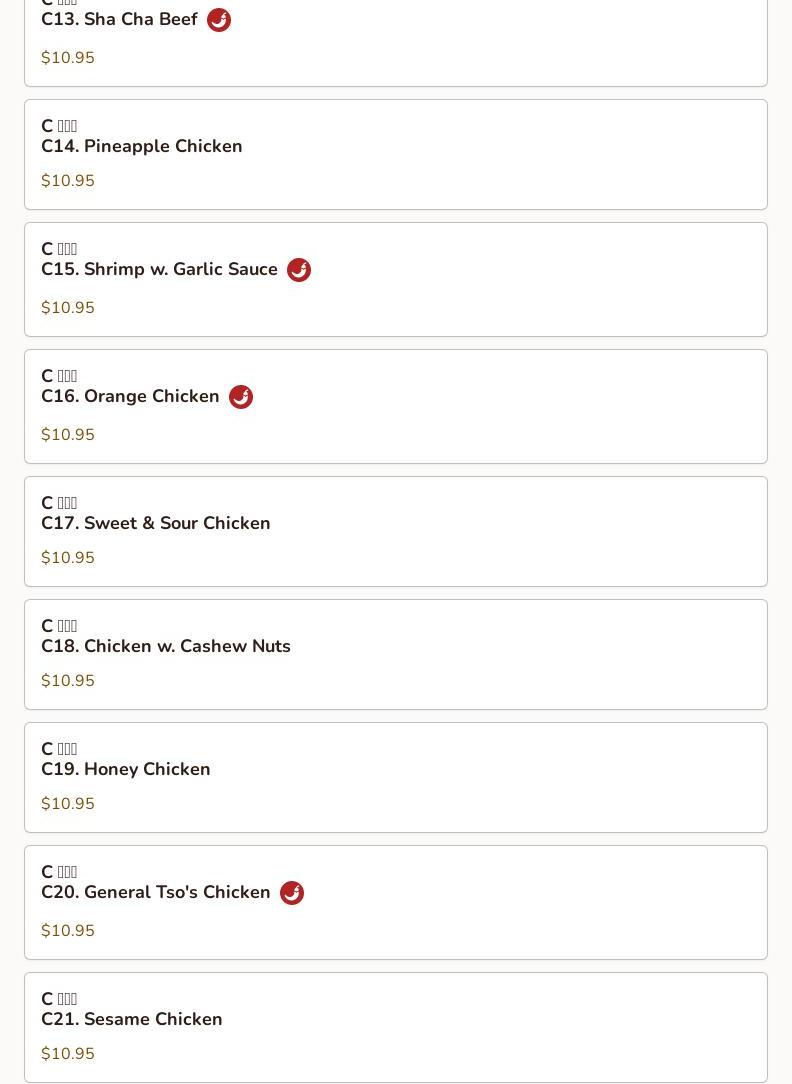Click the price under Sweet & Sour Chicken
Screen dimensions: 792x1084
click(x=68, y=557)
